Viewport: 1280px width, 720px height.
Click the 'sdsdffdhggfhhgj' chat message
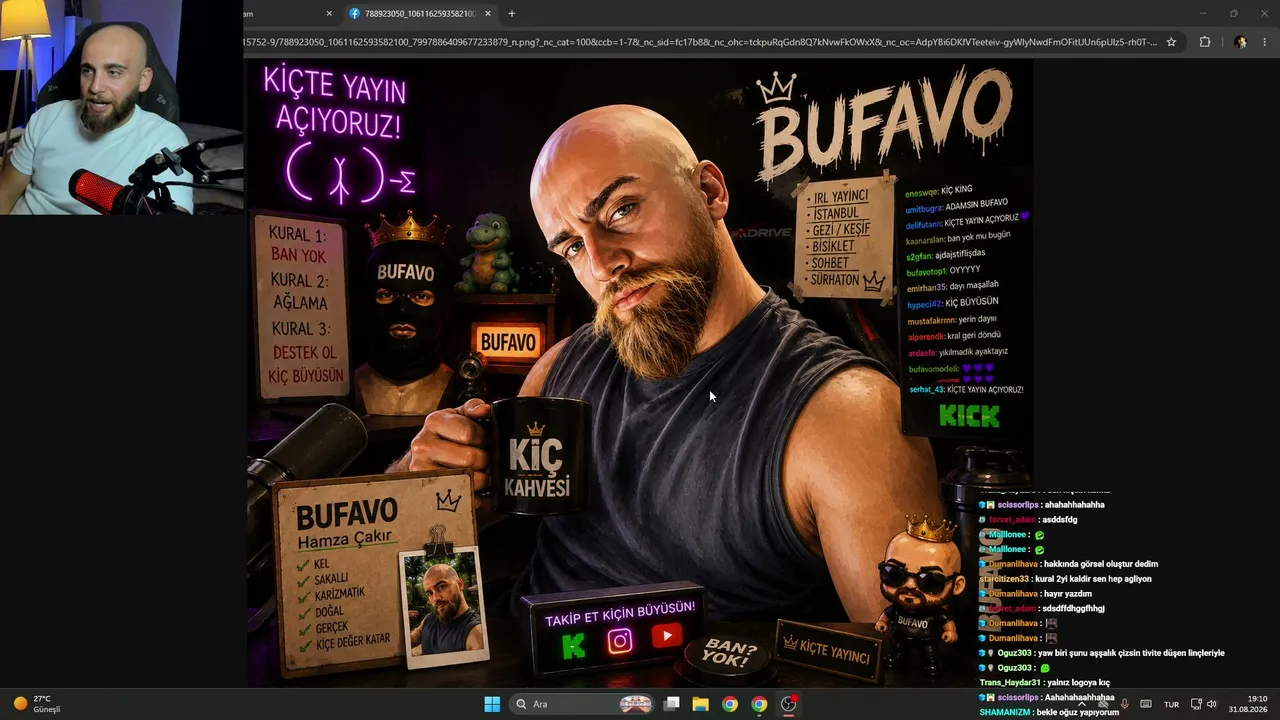[x=1073, y=609]
